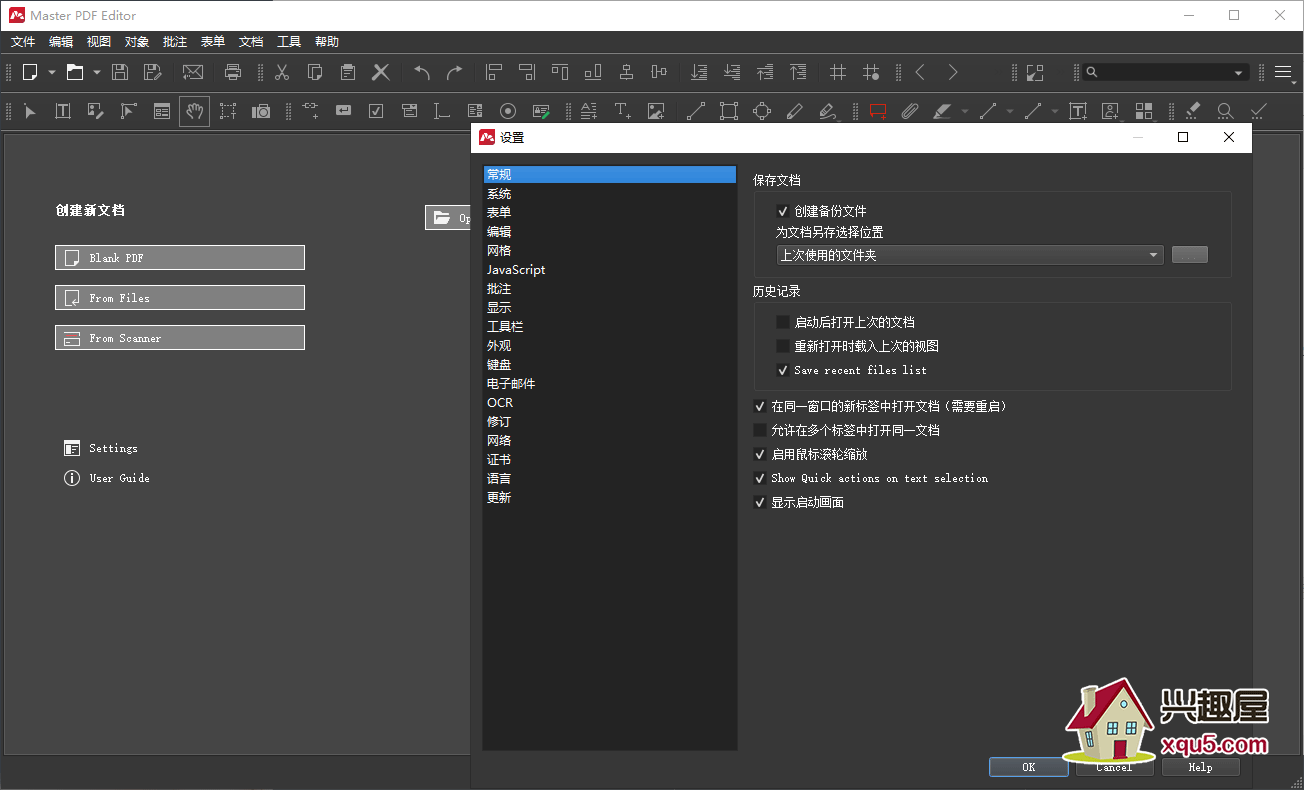
Task: Open the Highlight tool dropdown arrow
Action: [965, 111]
